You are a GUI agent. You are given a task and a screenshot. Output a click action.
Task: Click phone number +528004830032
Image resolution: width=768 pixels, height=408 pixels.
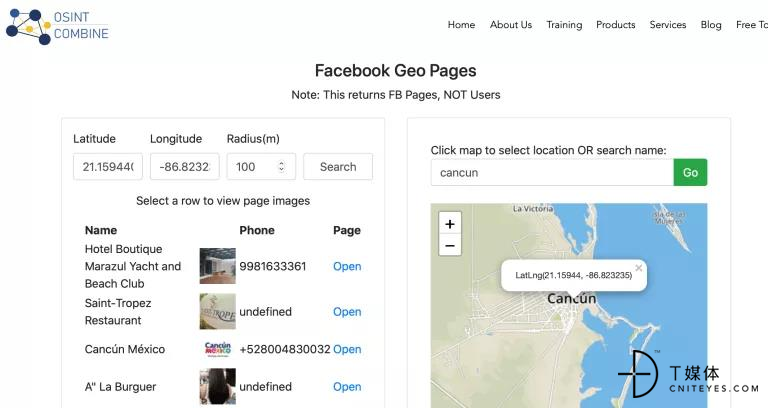point(285,349)
